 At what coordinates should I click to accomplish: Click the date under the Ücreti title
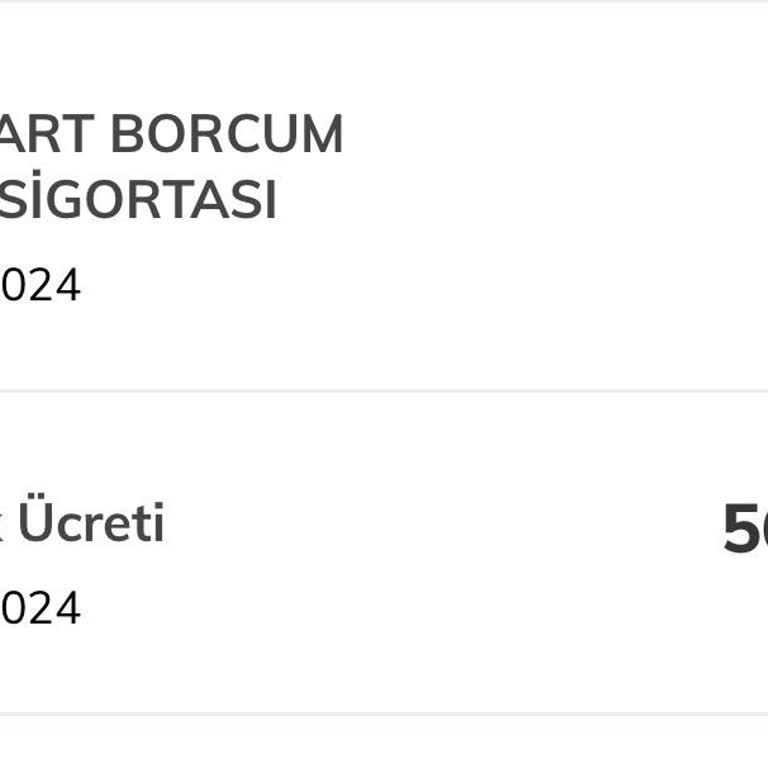40,608
